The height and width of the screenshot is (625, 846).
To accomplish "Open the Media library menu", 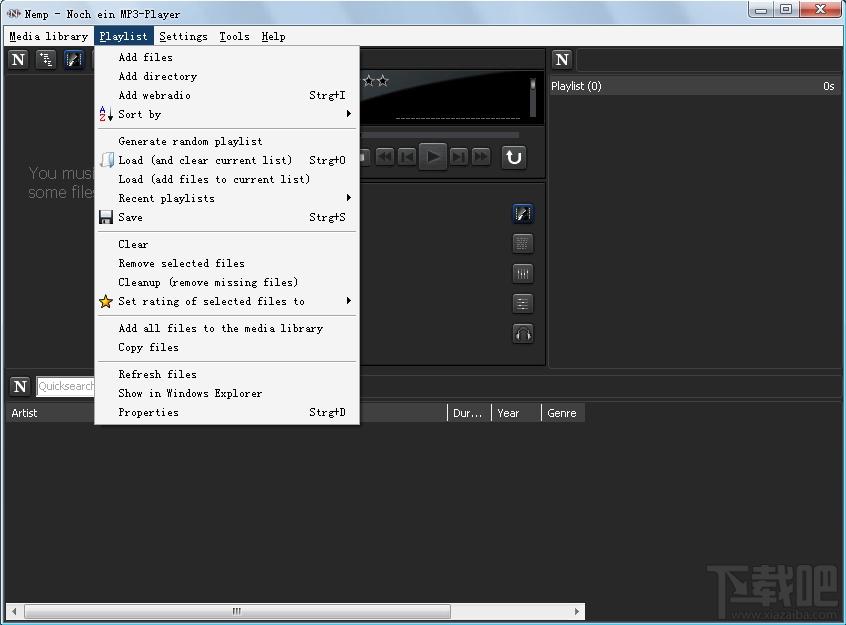I will [49, 36].
